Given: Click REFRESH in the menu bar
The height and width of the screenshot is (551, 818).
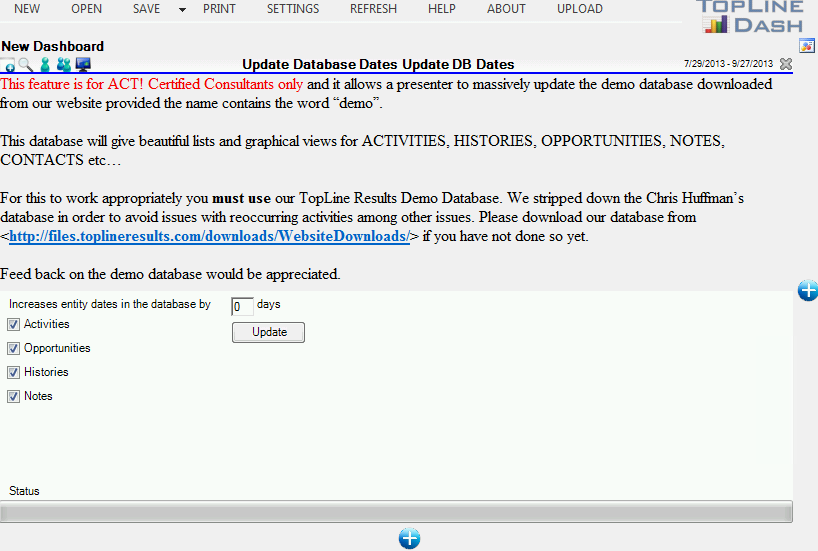Looking at the screenshot, I should click(x=374, y=9).
